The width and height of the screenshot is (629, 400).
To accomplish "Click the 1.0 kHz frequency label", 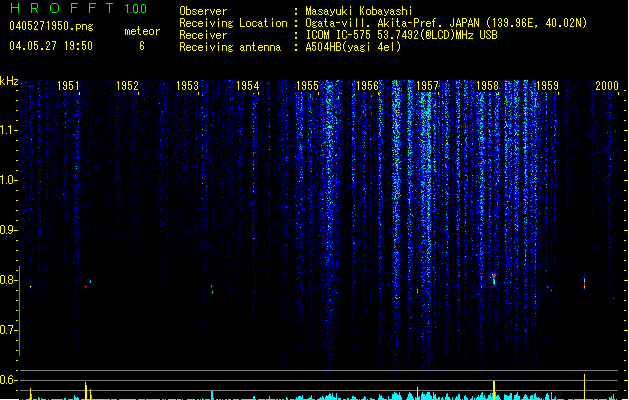I will click(x=8, y=180).
